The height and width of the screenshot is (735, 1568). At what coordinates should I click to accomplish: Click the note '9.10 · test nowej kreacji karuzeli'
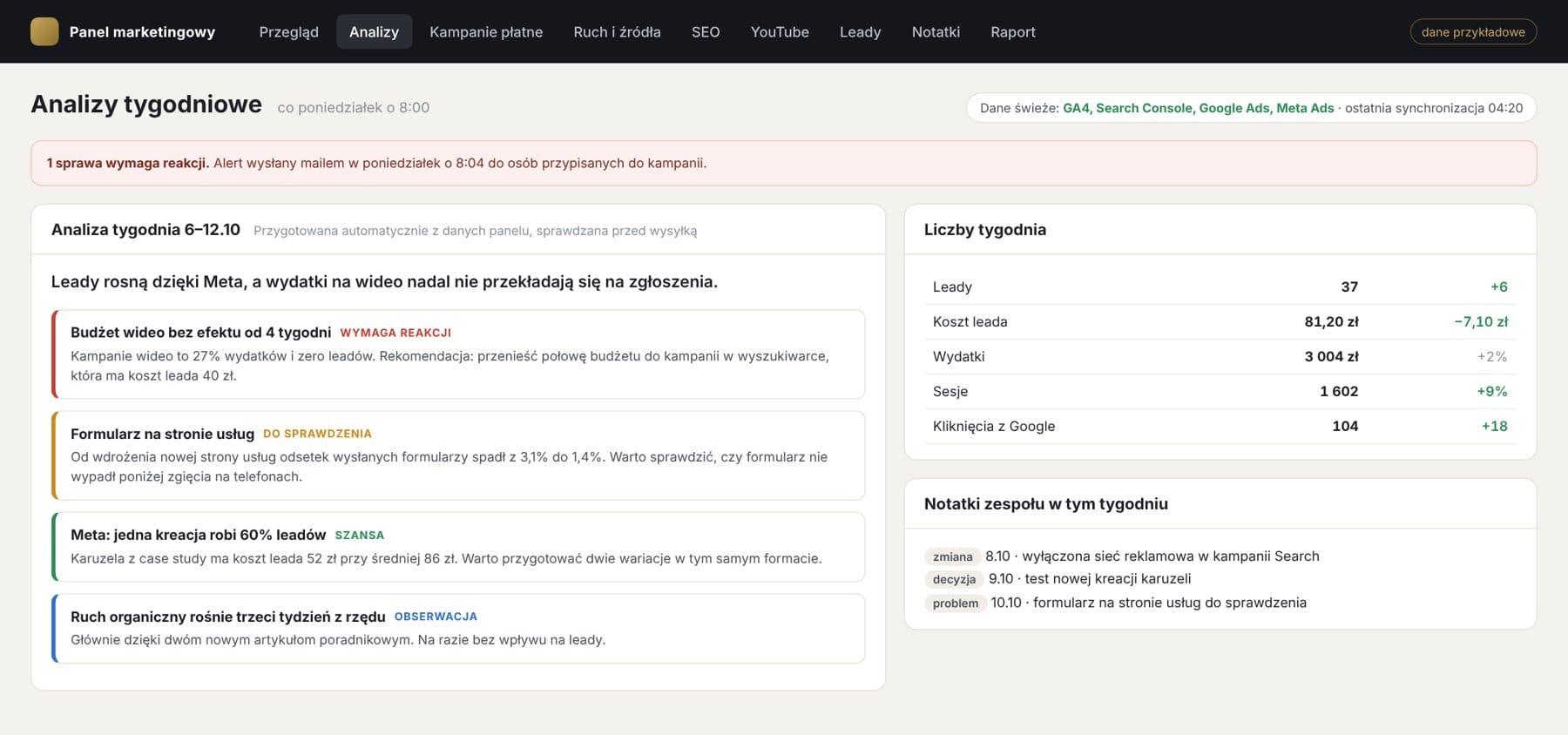click(1090, 579)
